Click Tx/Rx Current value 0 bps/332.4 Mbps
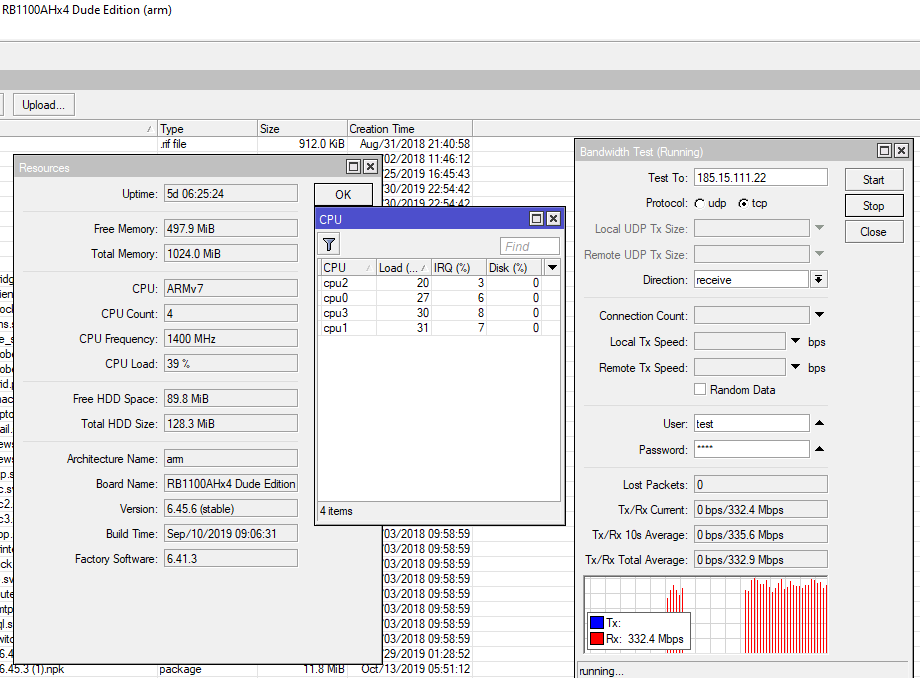 tap(760, 510)
